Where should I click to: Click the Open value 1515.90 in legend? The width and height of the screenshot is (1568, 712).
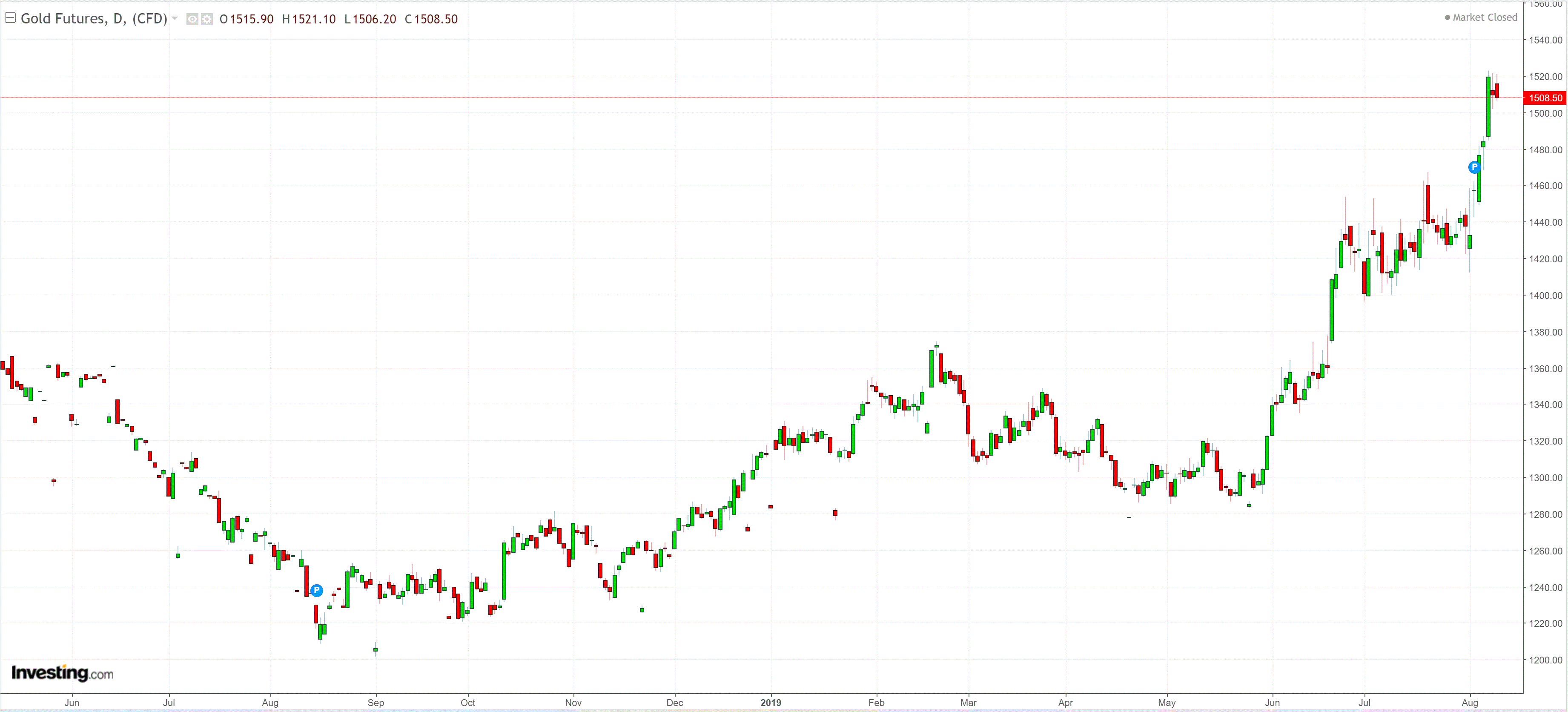[251, 20]
